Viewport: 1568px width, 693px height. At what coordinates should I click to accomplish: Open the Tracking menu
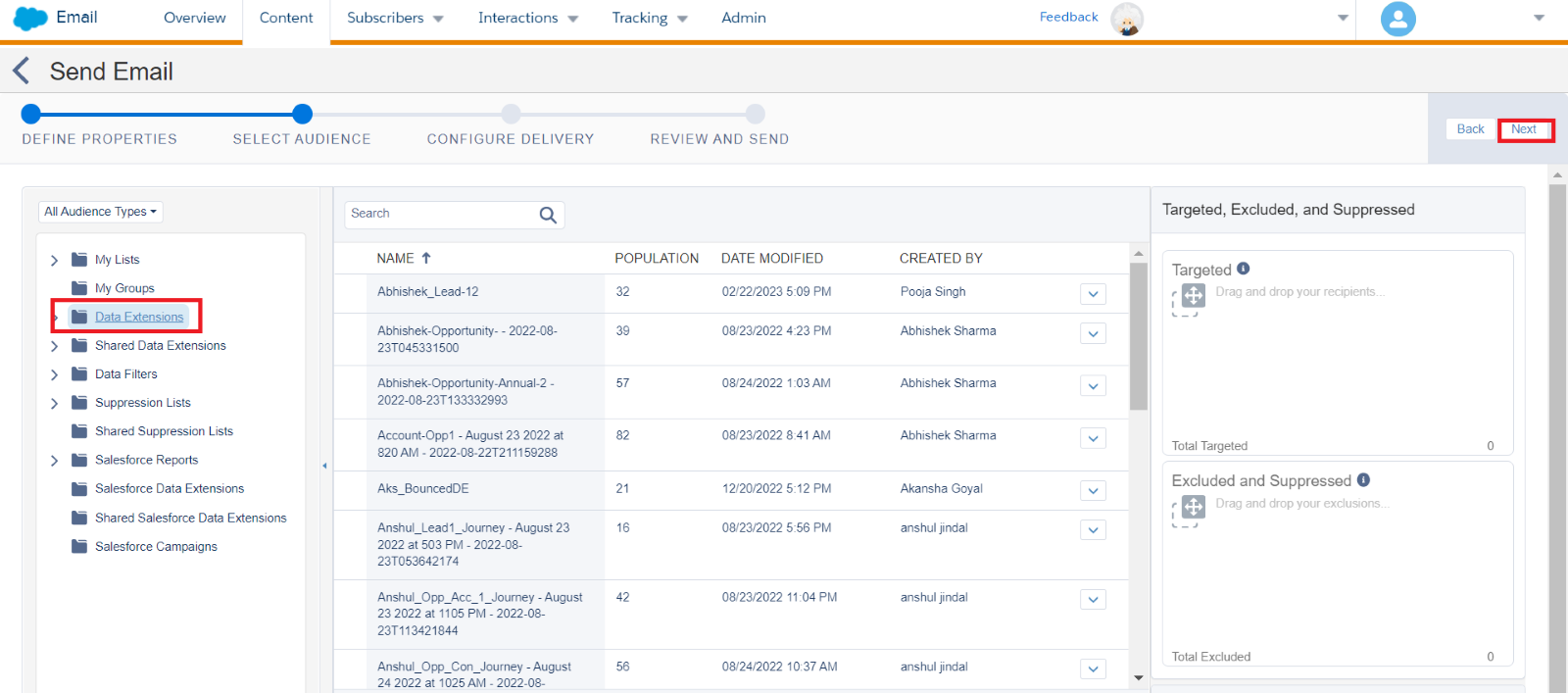point(650,18)
